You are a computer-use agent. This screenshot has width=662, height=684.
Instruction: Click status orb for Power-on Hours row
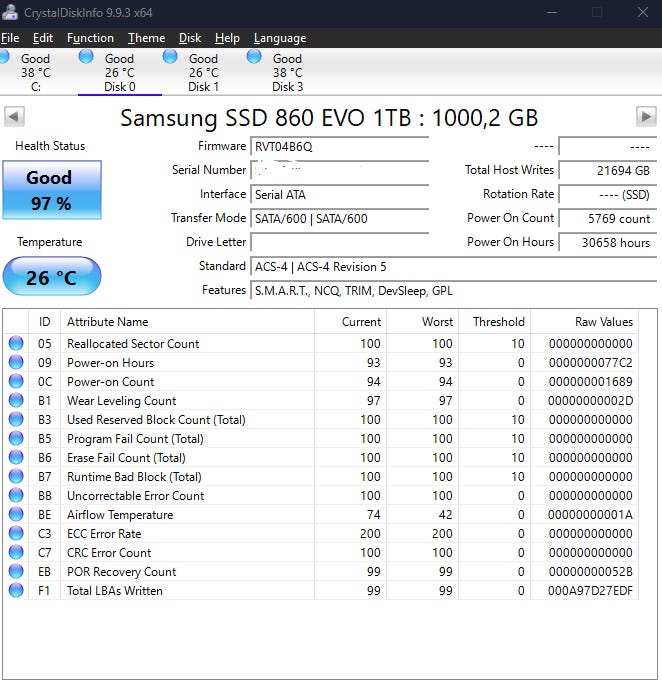coord(16,362)
